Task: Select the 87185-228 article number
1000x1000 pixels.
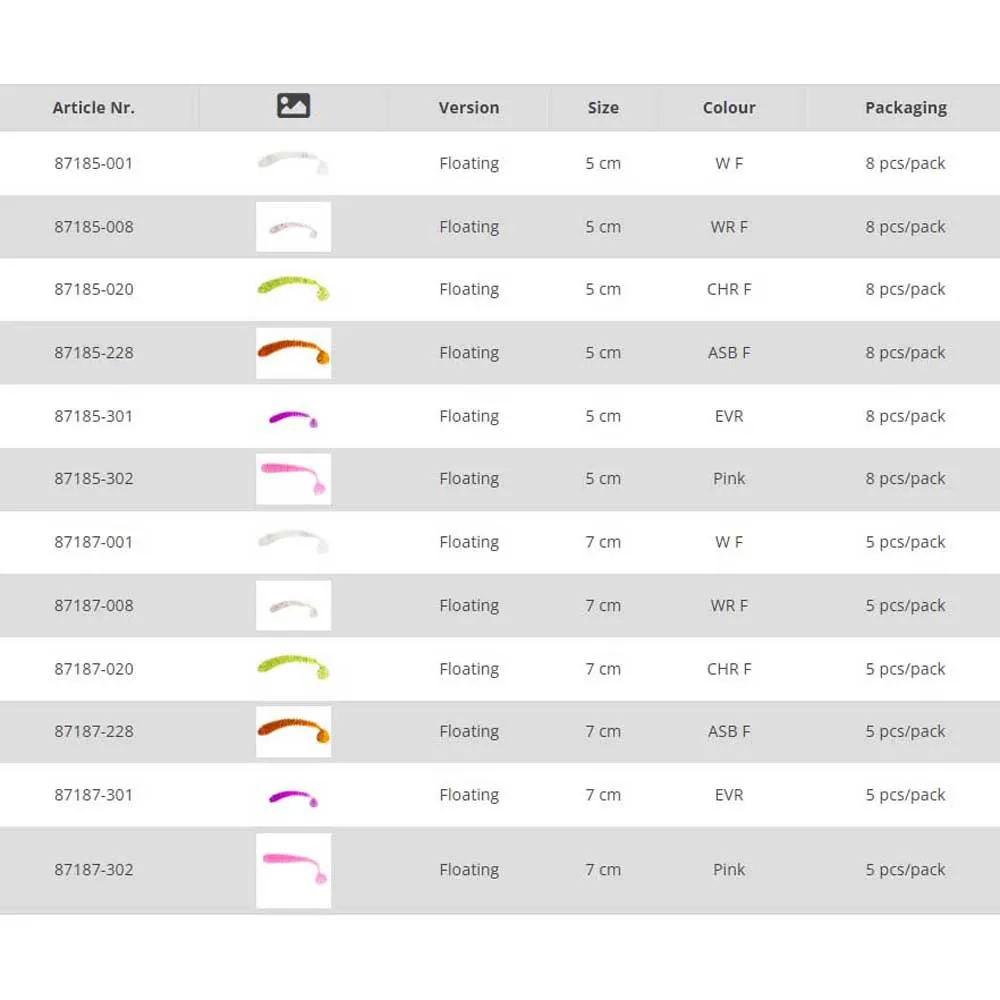Action: tap(94, 353)
